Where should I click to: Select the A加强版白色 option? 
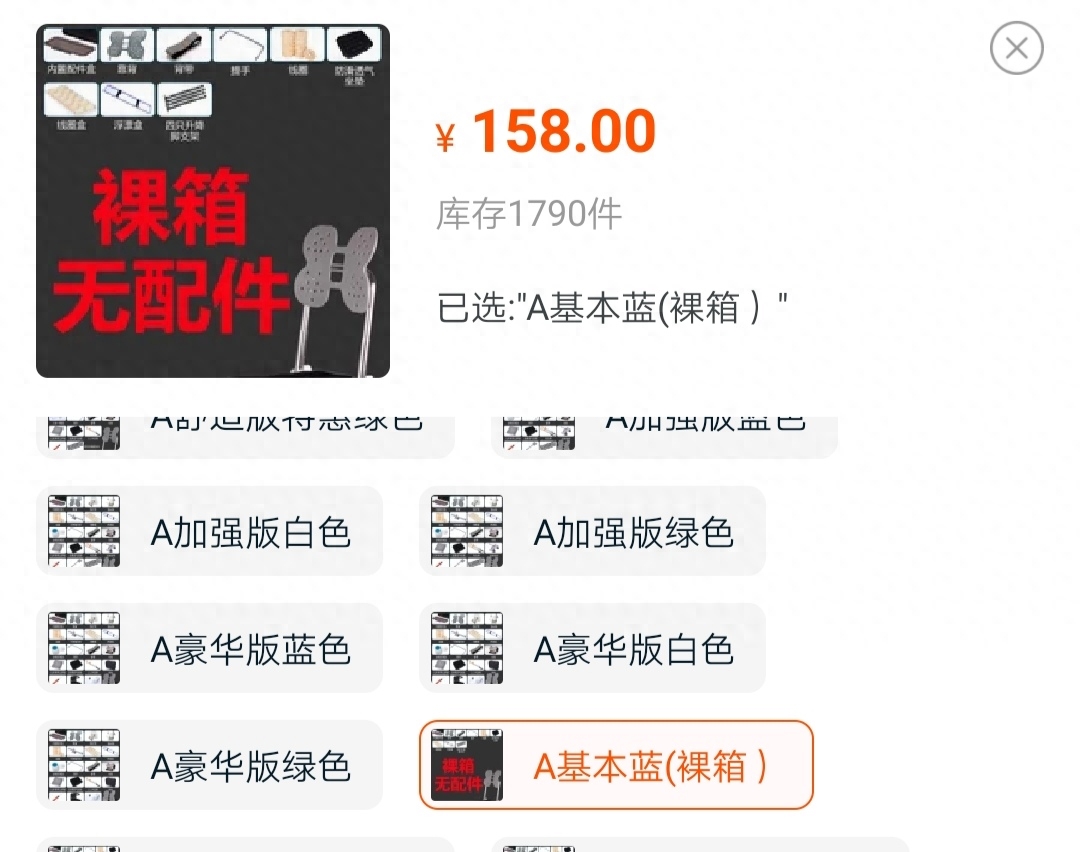pos(209,531)
